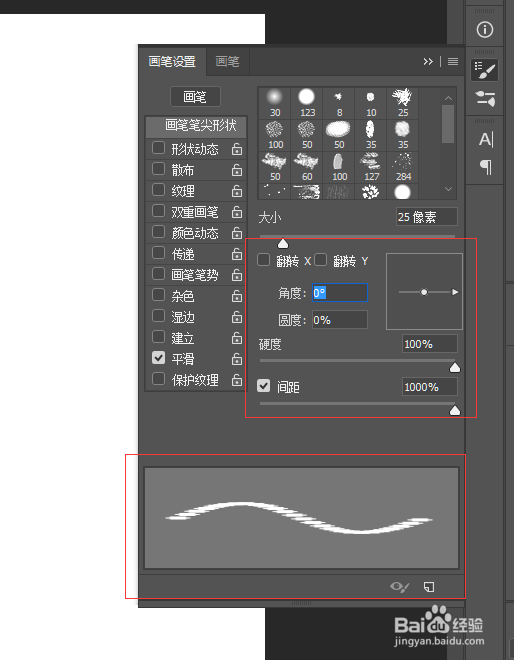Open the Paragraph panel icon
Image resolution: width=514 pixels, height=660 pixels.
tap(485, 167)
